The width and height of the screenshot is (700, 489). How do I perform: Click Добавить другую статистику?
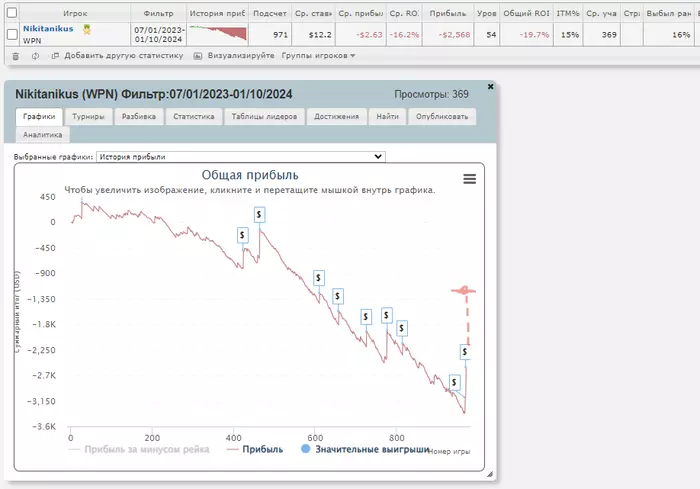point(117,56)
